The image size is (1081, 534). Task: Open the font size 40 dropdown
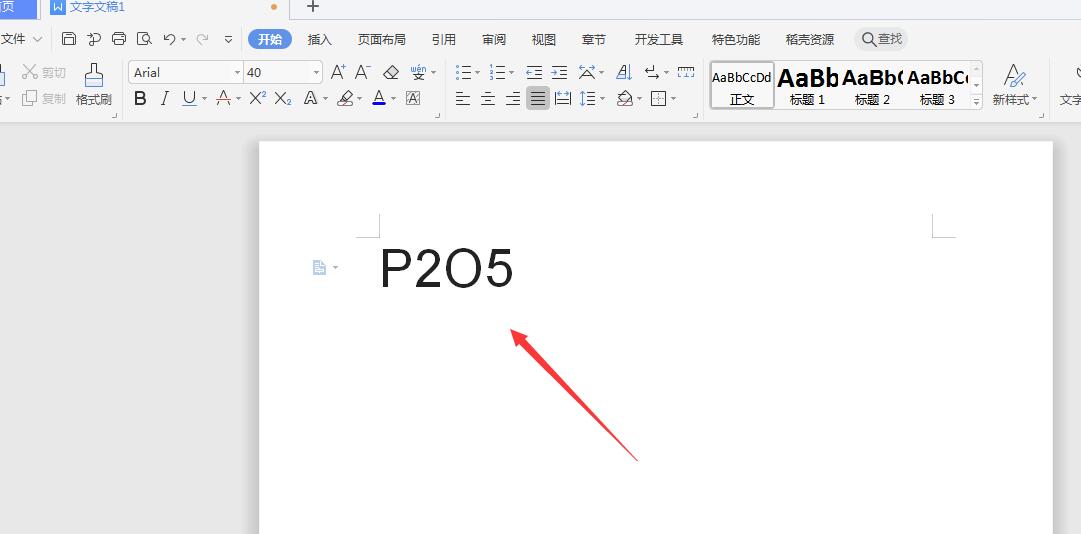tap(316, 72)
